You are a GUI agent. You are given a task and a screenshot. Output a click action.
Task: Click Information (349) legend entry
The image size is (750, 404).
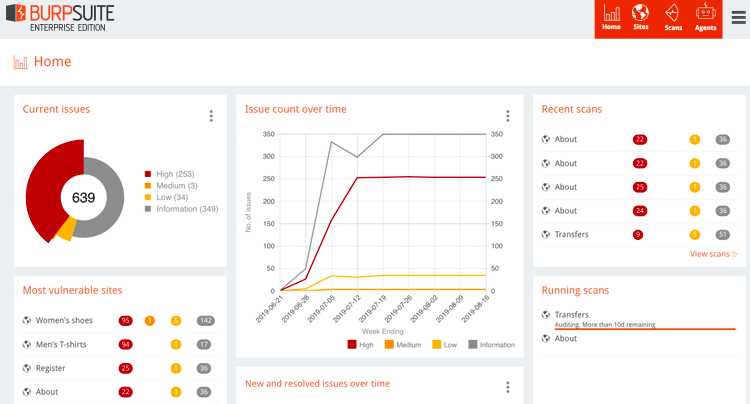coord(181,209)
